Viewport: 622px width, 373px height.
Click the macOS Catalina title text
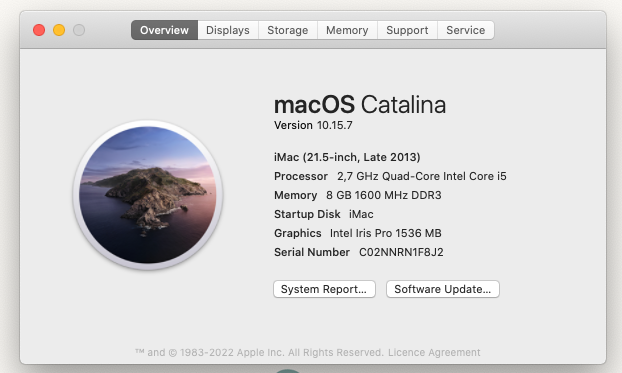point(360,105)
